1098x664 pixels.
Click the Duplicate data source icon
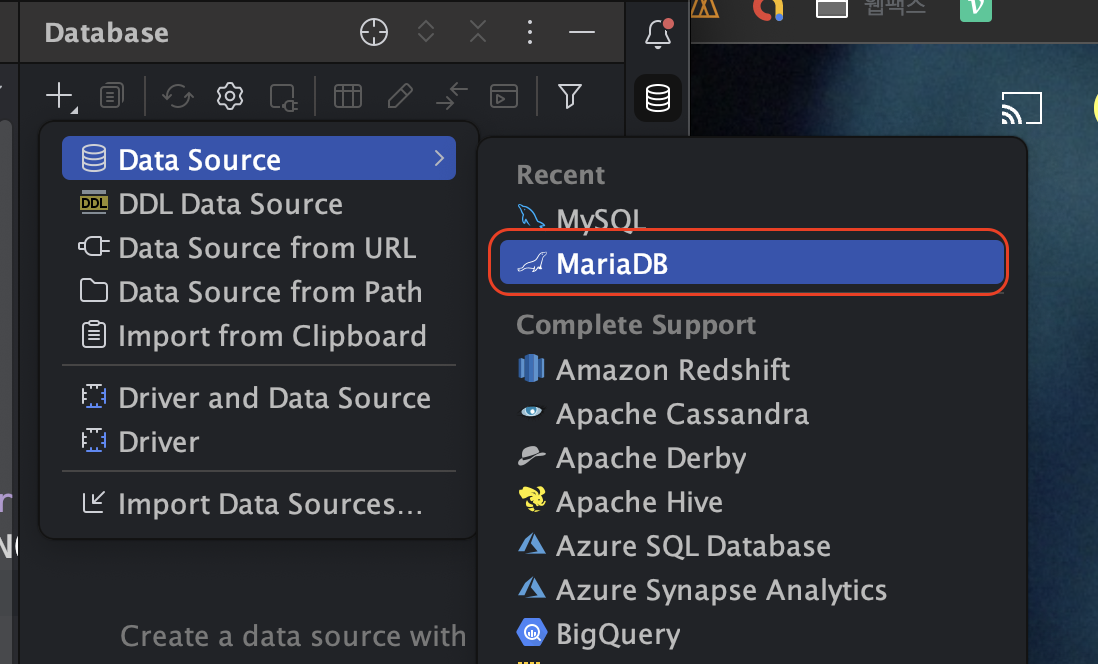click(x=112, y=96)
